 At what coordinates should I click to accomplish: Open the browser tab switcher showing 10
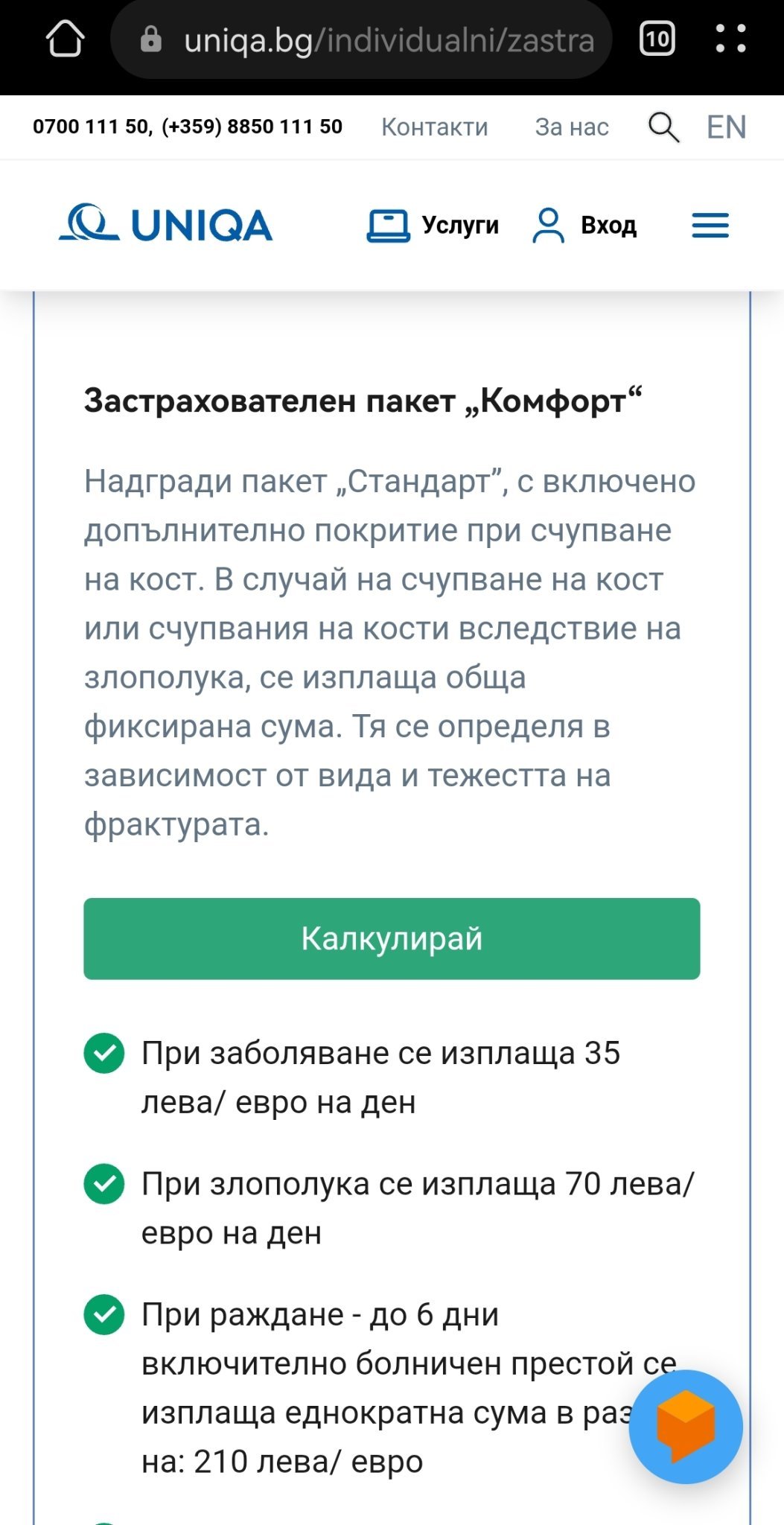coord(657,39)
